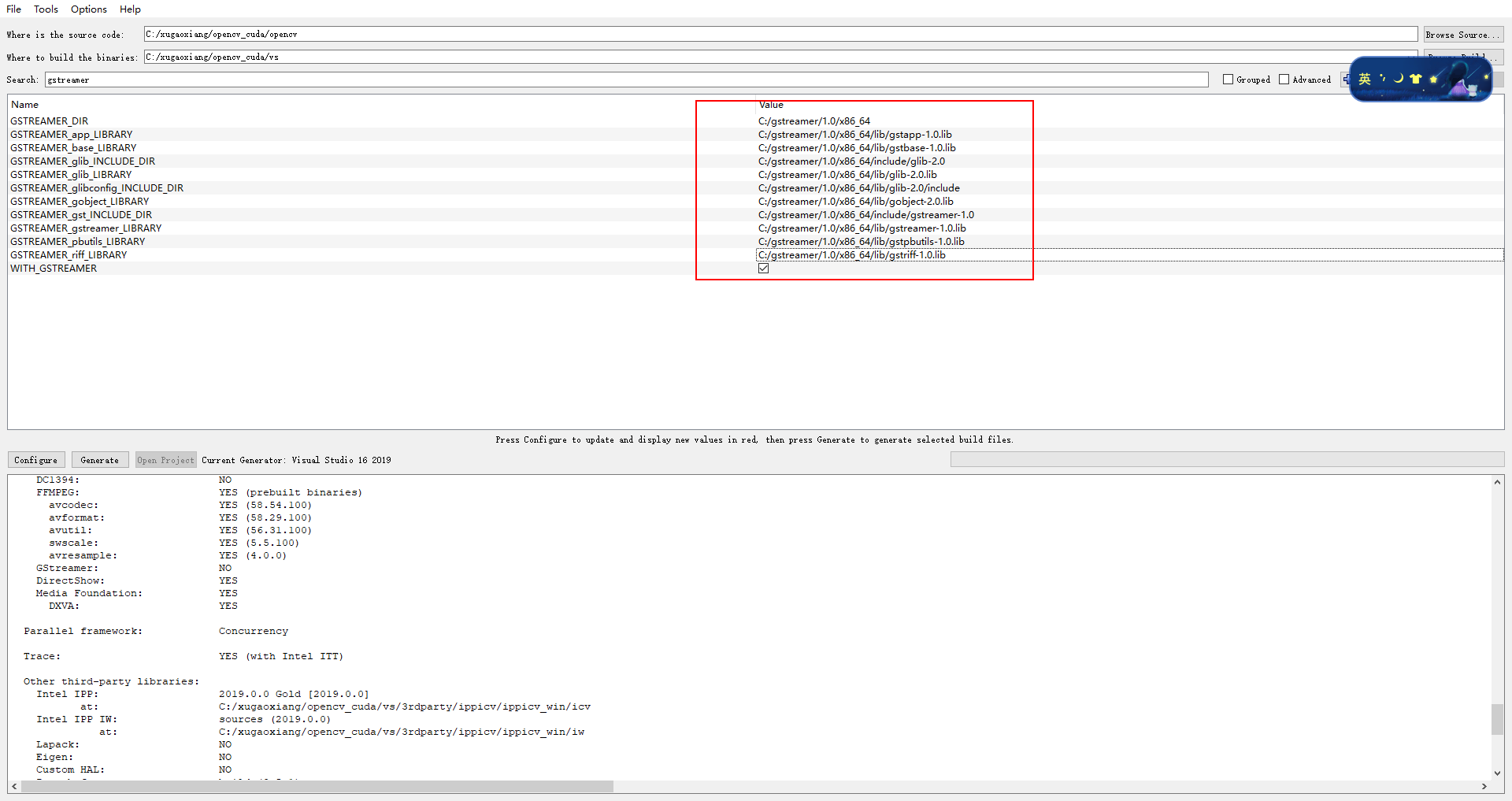Click the Generate button

click(x=100, y=460)
